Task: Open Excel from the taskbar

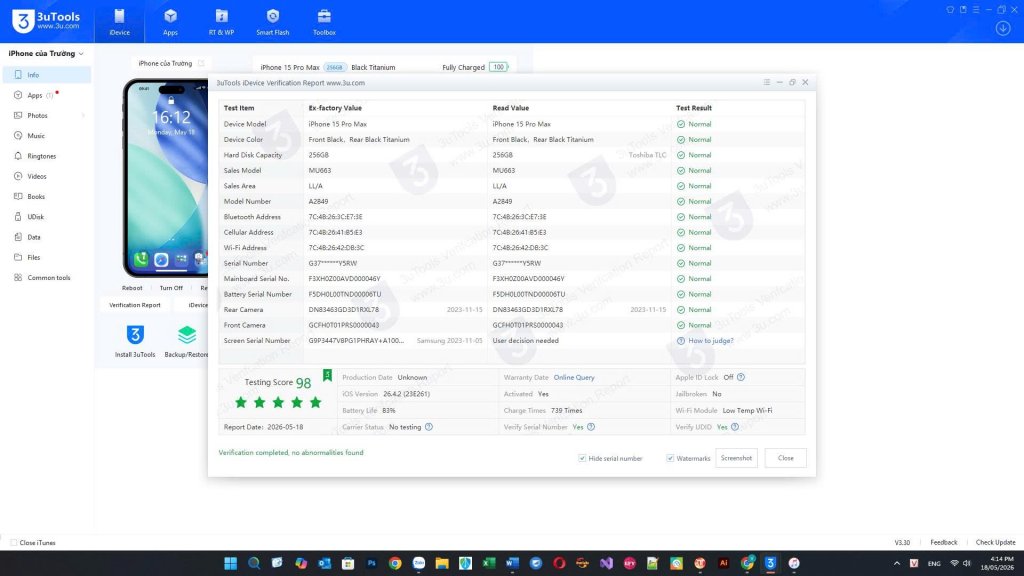Action: 488,563
